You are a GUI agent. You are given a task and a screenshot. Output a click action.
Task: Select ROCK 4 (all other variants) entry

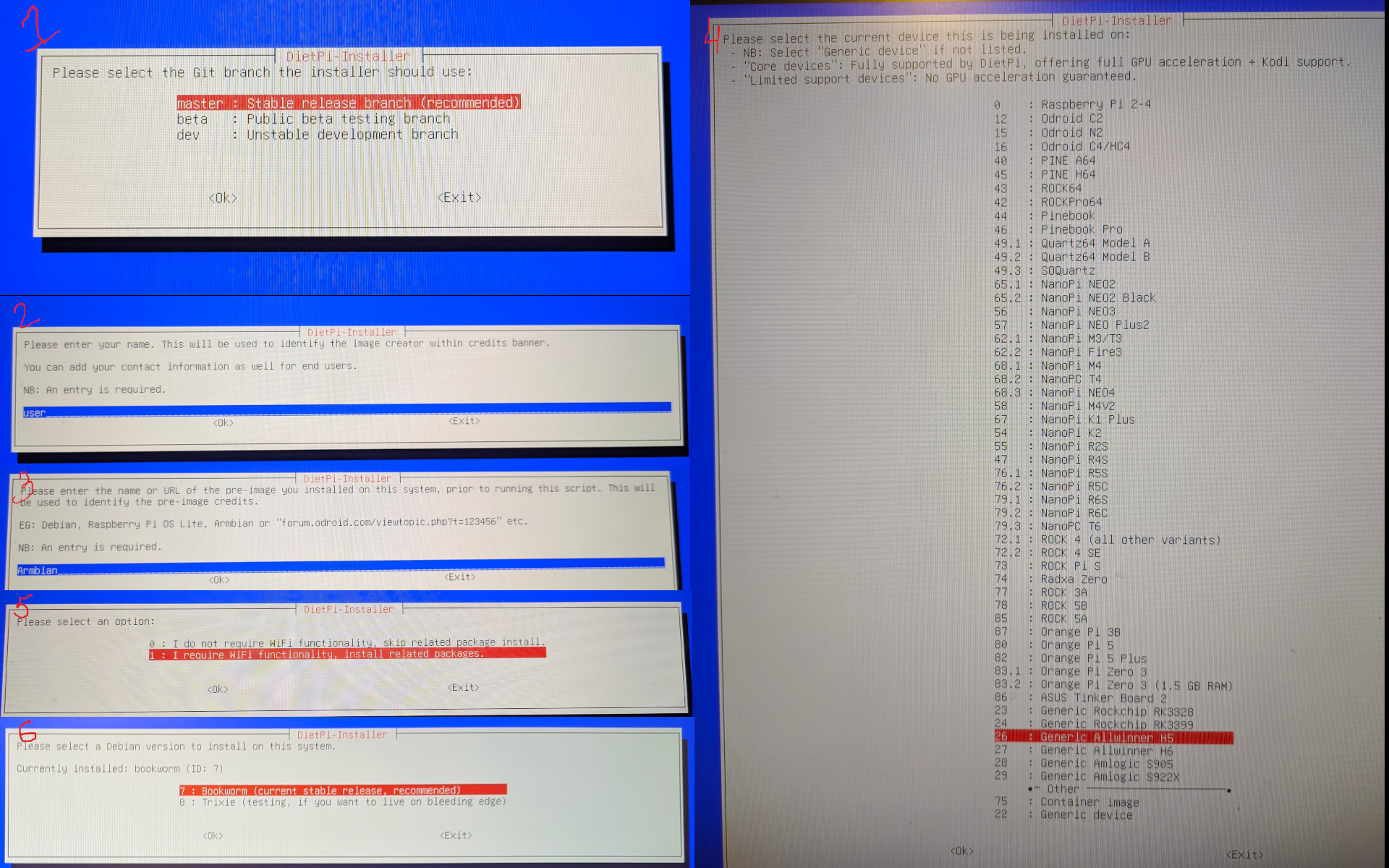pos(1108,540)
